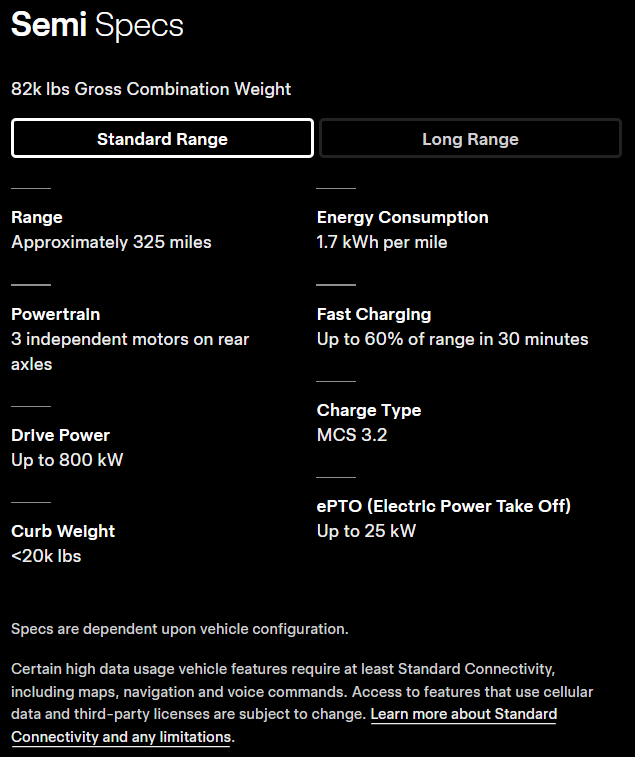635x757 pixels.
Task: Select the Approximately 325 miles value
Action: pyautogui.click(x=111, y=242)
